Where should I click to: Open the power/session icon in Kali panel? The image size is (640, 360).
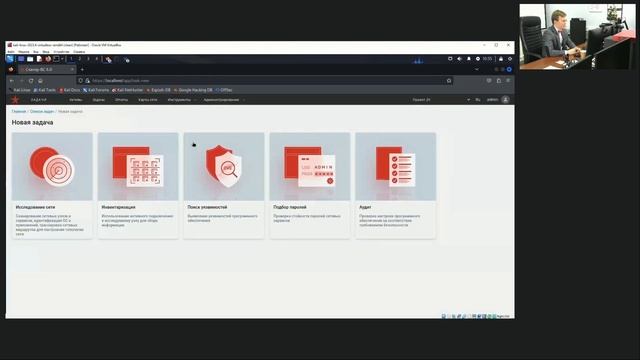click(510, 59)
